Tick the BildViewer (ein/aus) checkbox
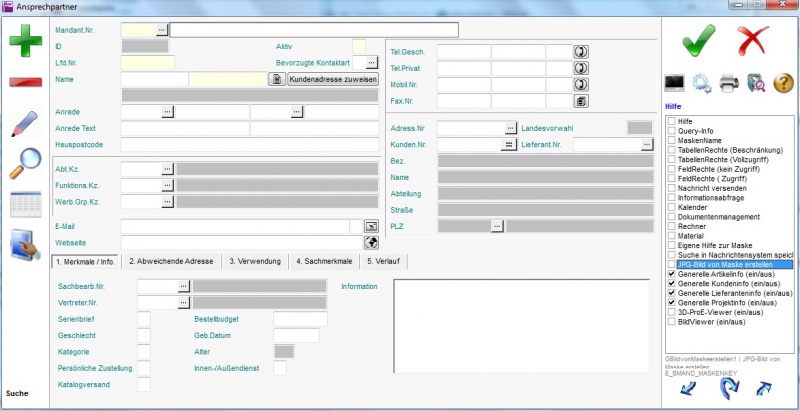This screenshot has height=411, width=800. pos(672,322)
